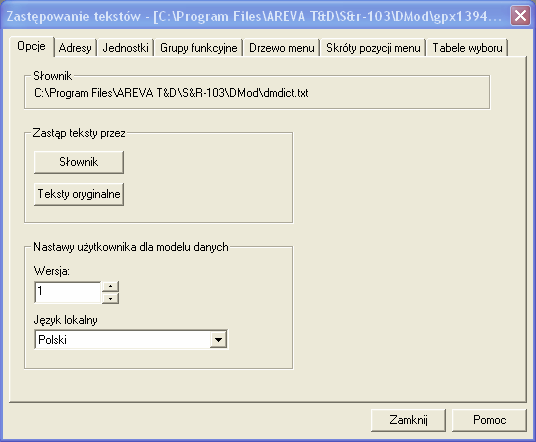The image size is (536, 442).
Task: Click the Zastępowanie tekstów title bar
Action: 255,16
